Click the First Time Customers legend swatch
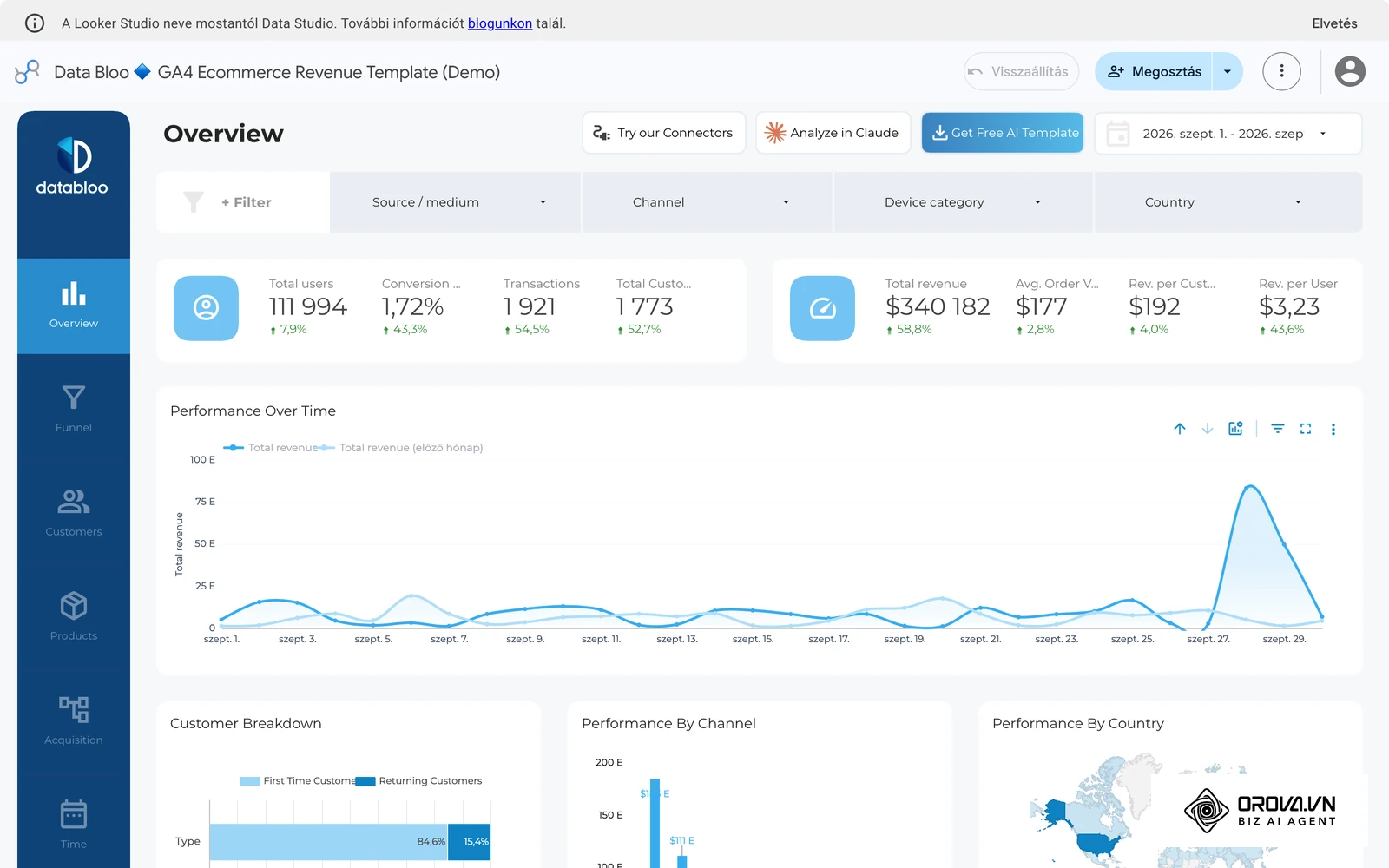 coord(250,781)
